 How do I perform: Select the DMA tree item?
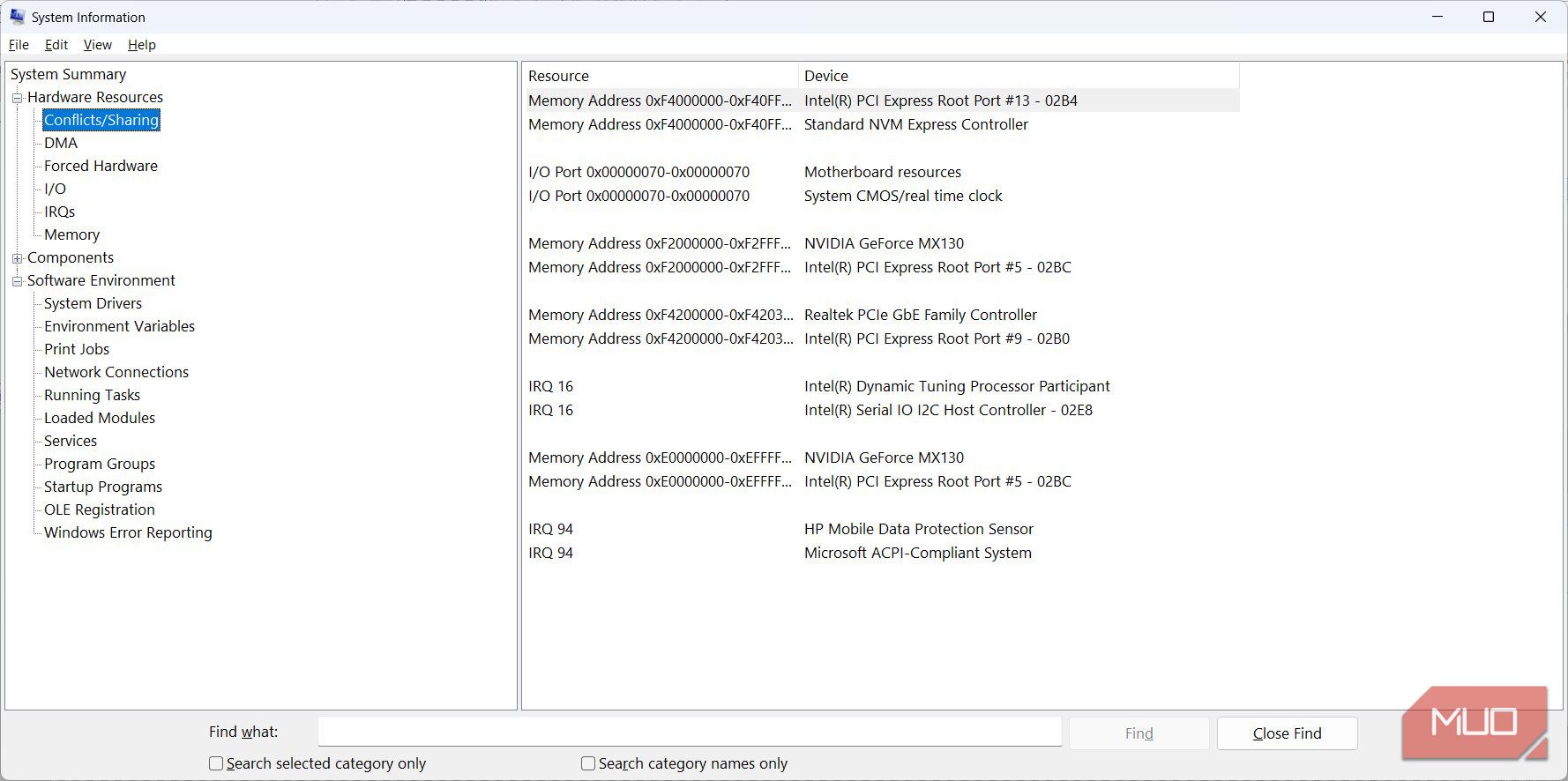[x=61, y=143]
